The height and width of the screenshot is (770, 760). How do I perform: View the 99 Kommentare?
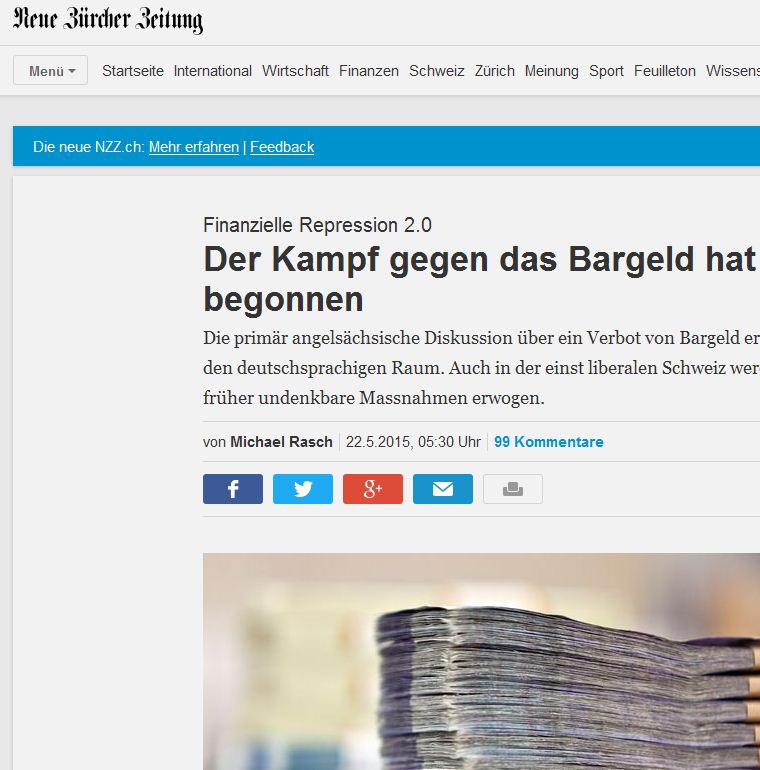pos(548,442)
